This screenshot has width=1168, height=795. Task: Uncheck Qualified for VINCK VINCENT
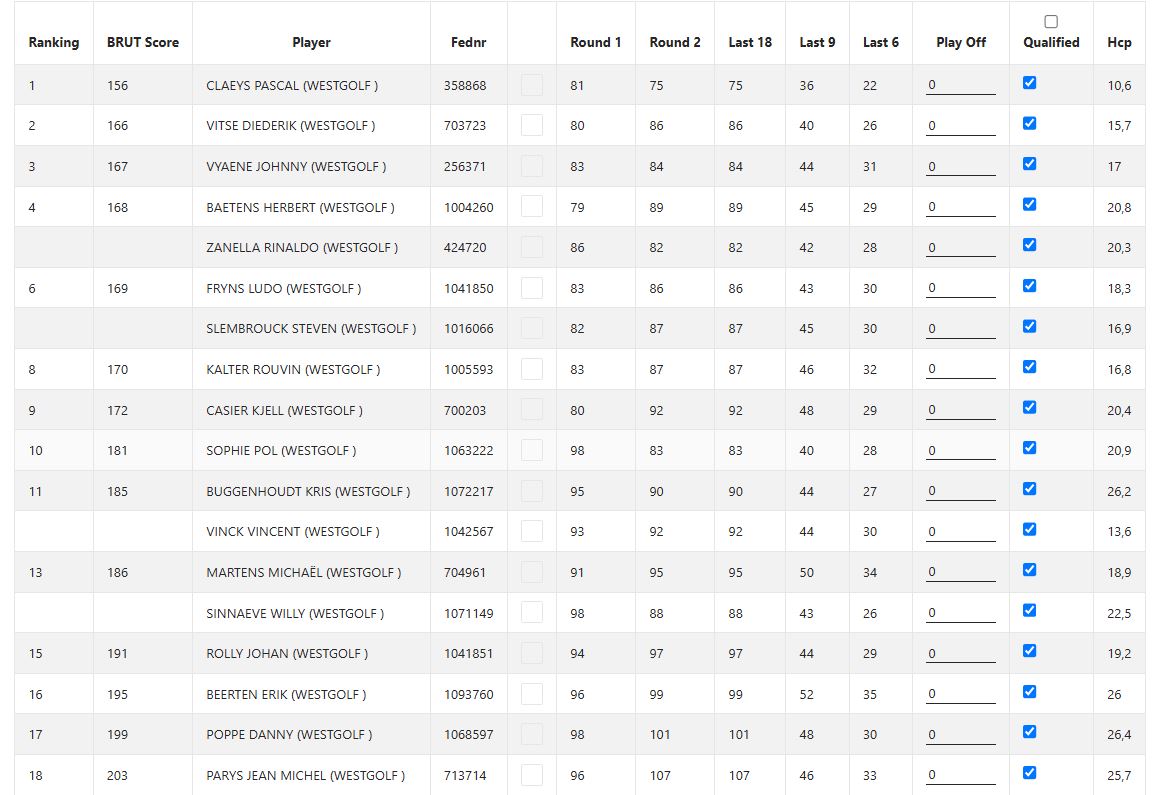coord(1029,529)
